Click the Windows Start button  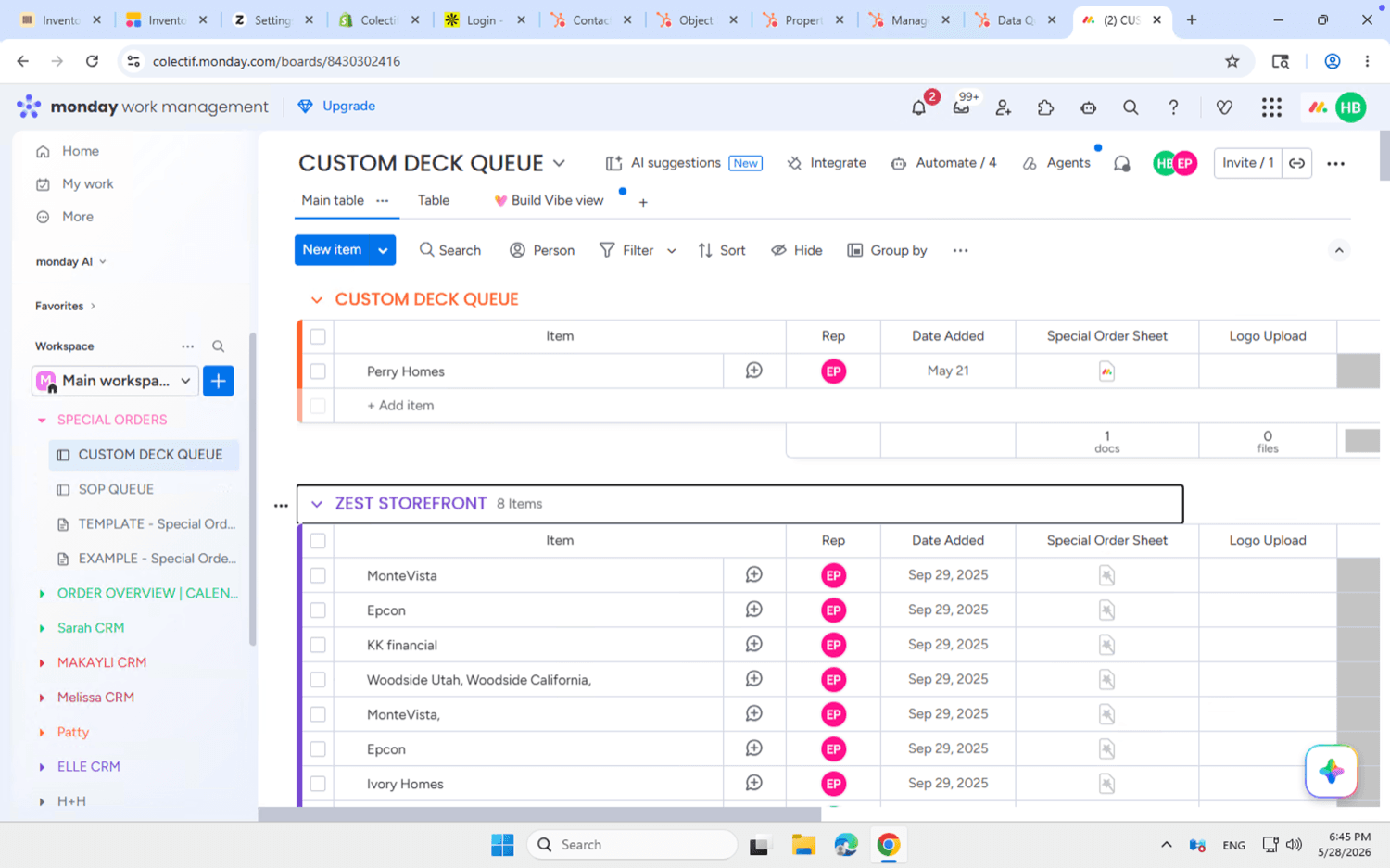pyautogui.click(x=502, y=845)
